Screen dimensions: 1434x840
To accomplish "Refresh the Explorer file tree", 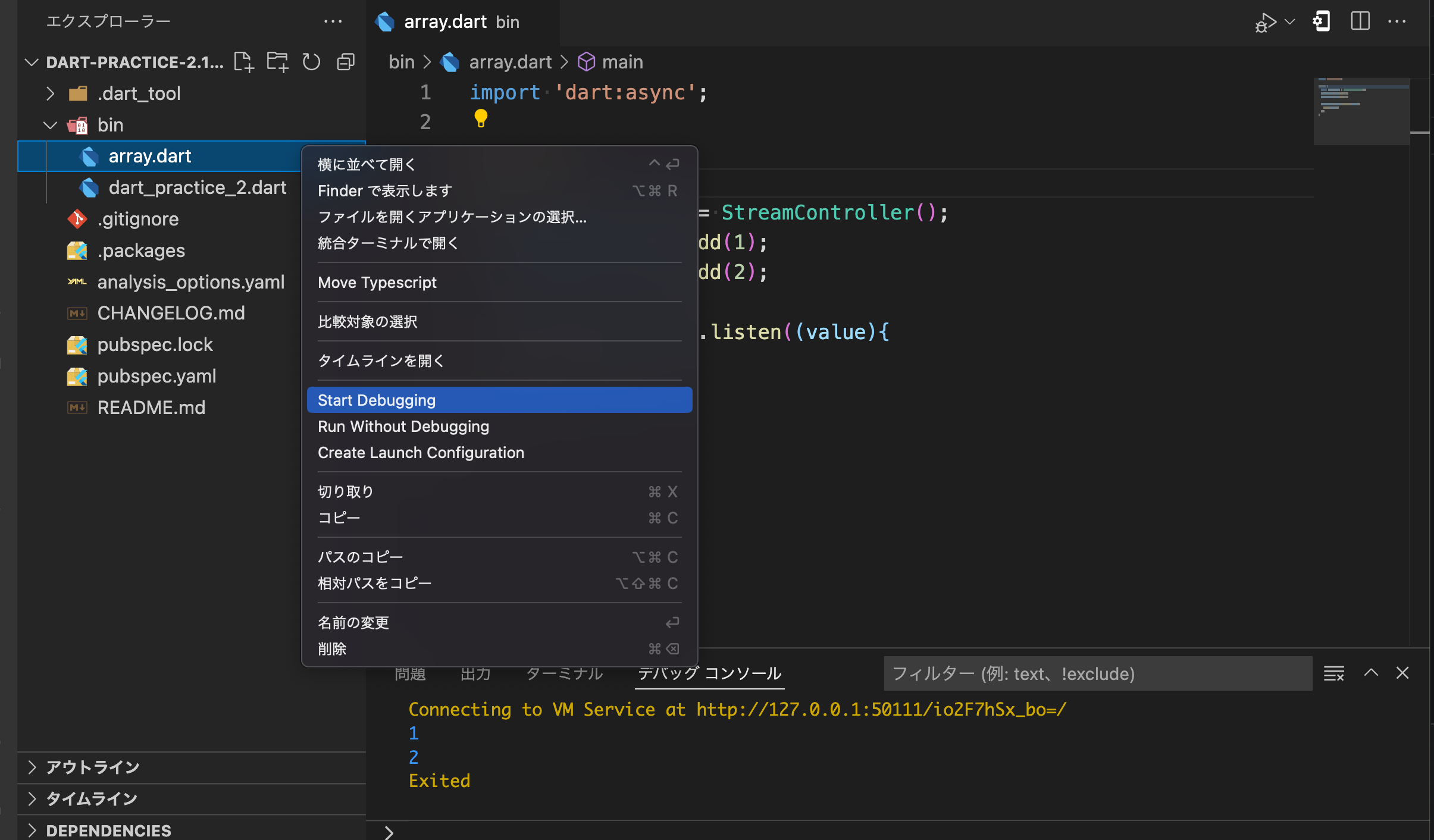I will (312, 61).
